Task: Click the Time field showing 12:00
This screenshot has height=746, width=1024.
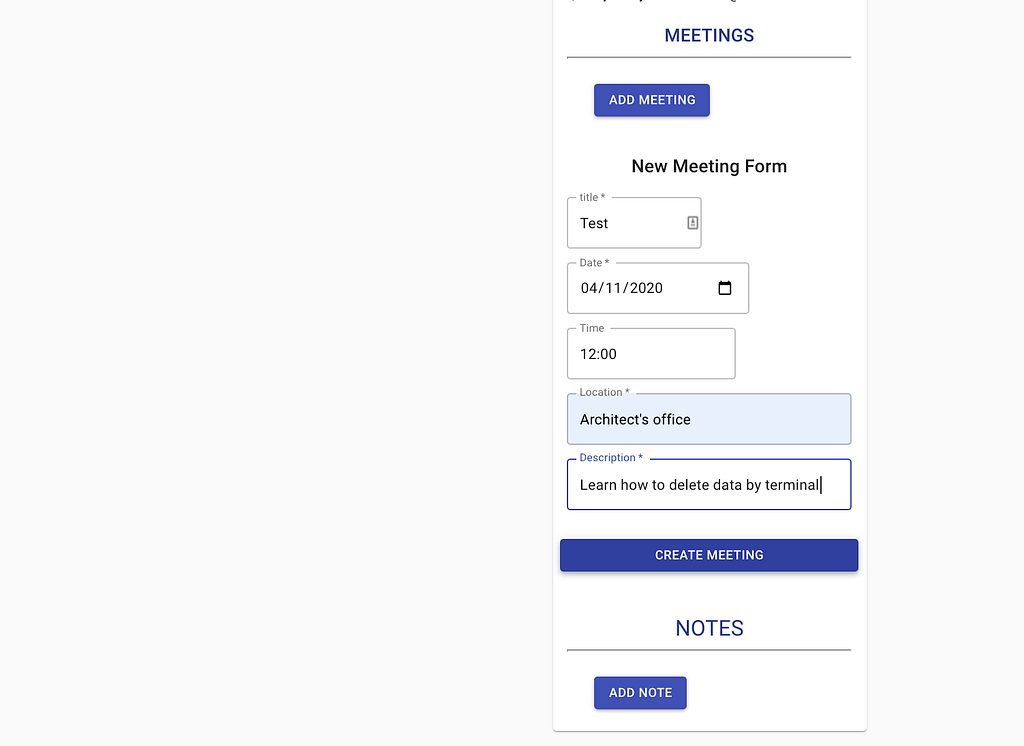Action: pos(650,353)
